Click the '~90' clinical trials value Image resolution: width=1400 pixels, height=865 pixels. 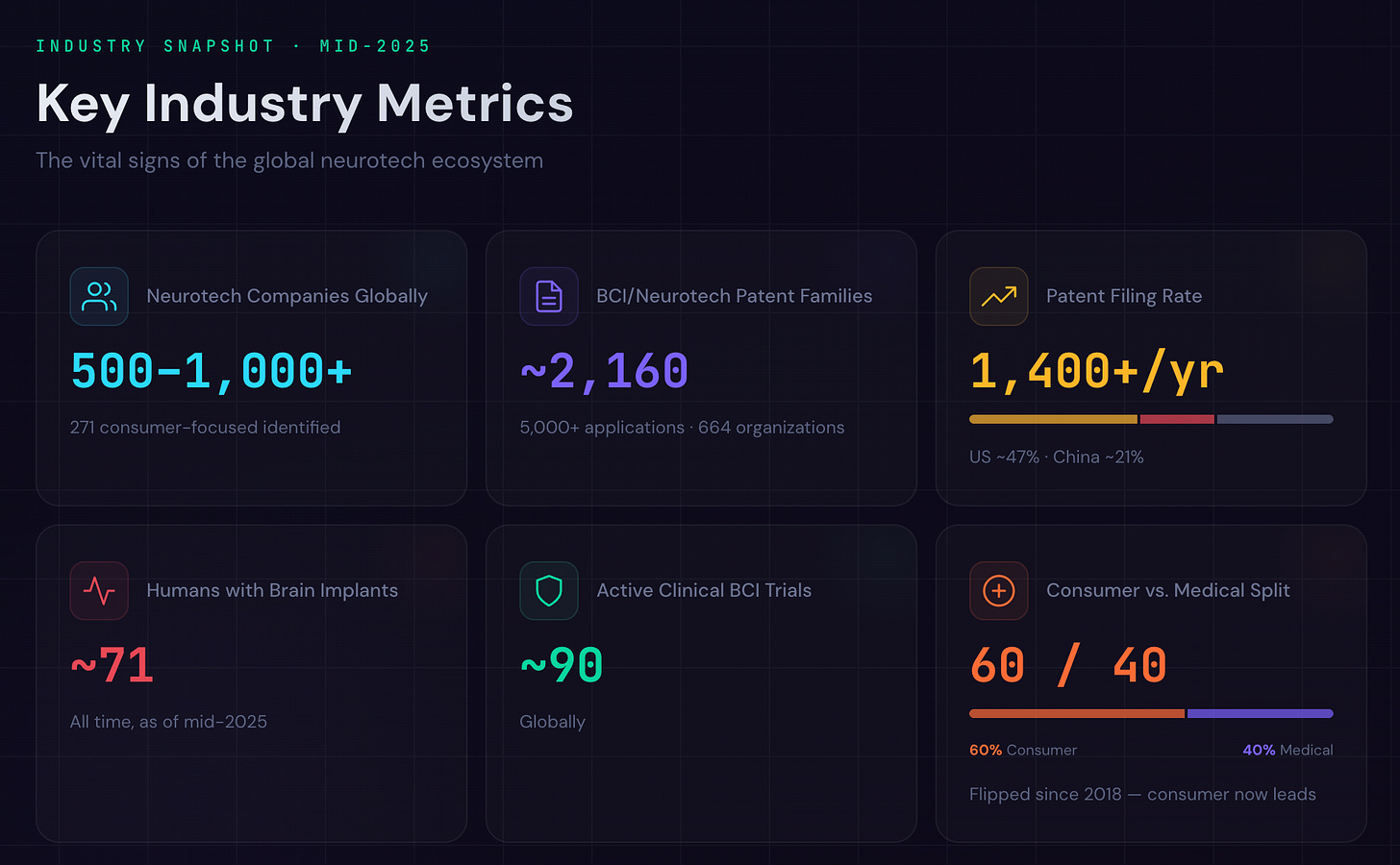click(x=562, y=665)
